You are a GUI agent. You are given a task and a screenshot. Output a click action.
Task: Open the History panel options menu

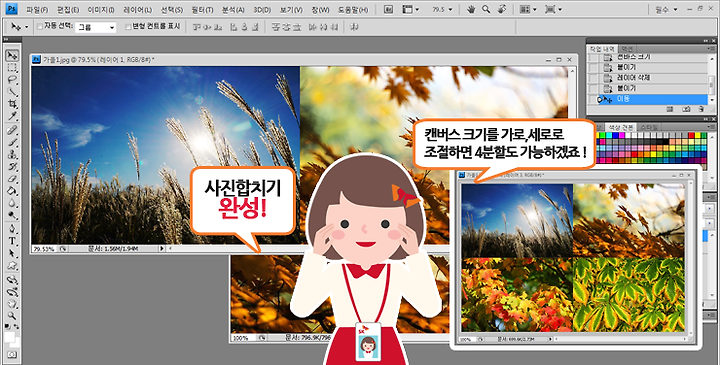(x=712, y=48)
